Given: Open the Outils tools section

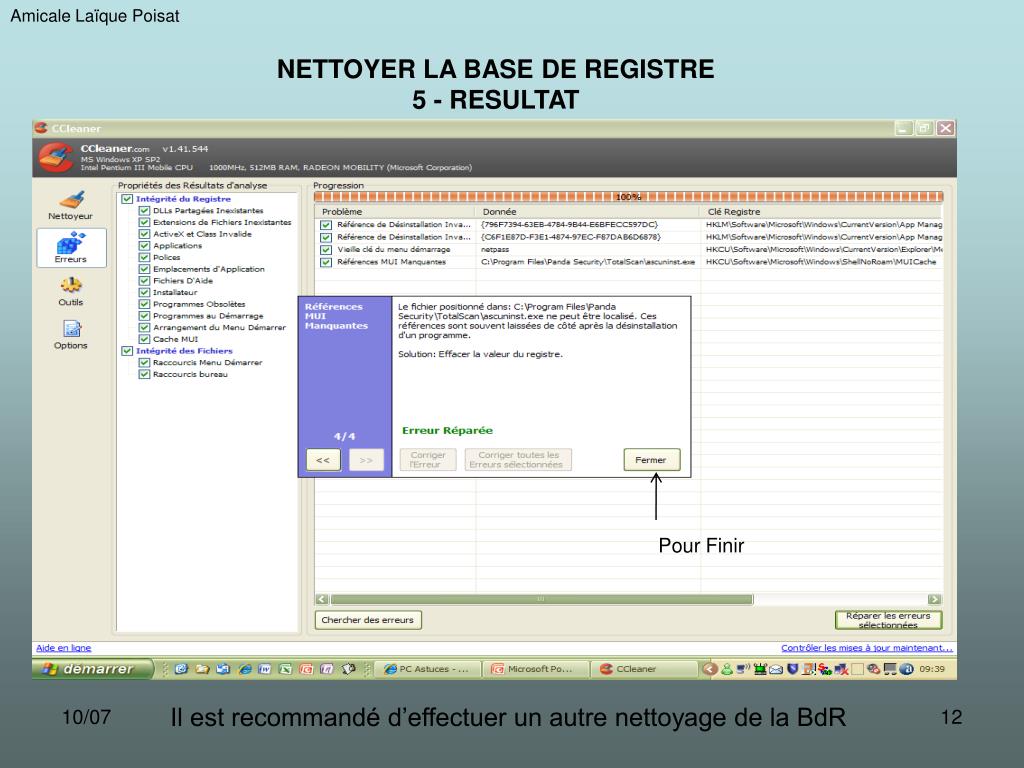Looking at the screenshot, I should click(71, 291).
